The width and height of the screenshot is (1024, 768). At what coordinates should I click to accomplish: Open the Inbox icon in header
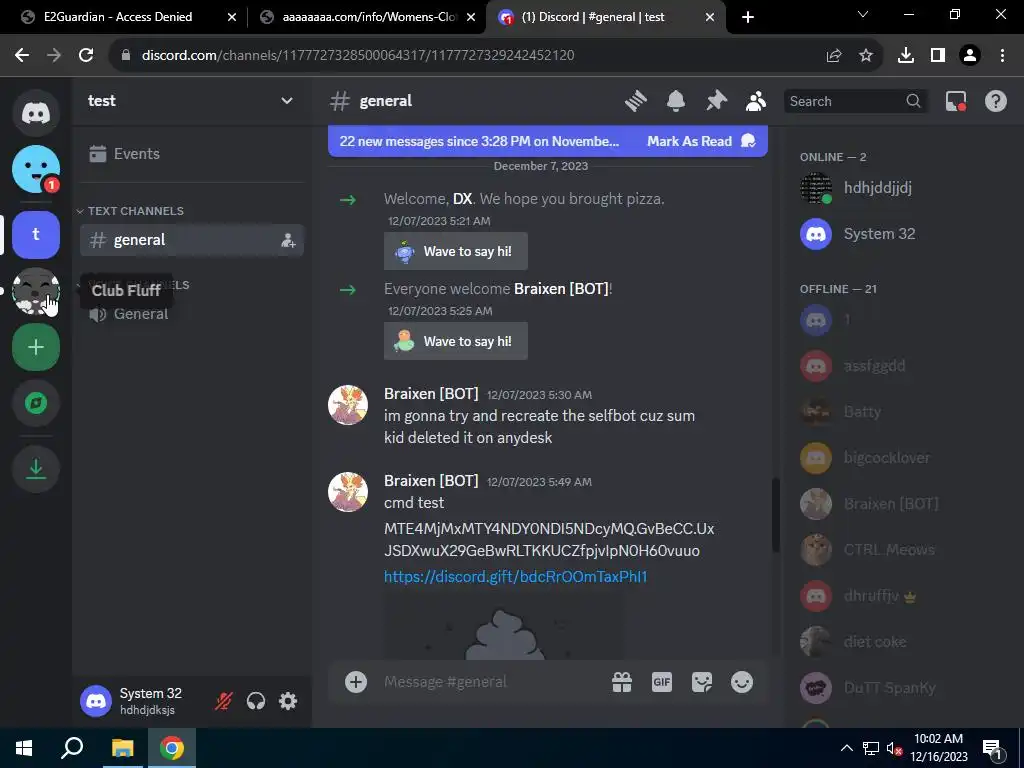pyautogui.click(x=955, y=101)
